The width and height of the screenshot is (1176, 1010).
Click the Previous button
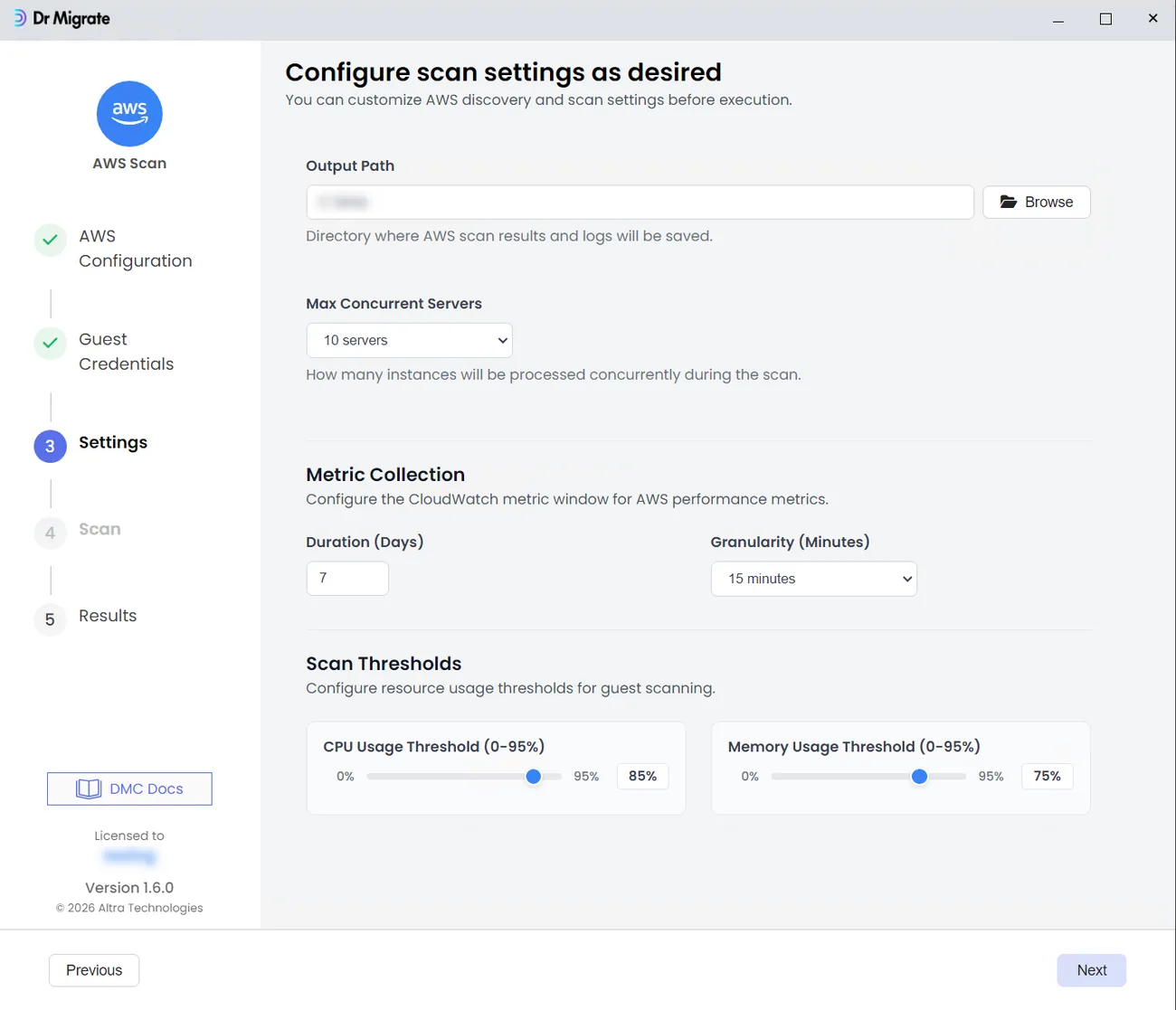click(x=94, y=970)
